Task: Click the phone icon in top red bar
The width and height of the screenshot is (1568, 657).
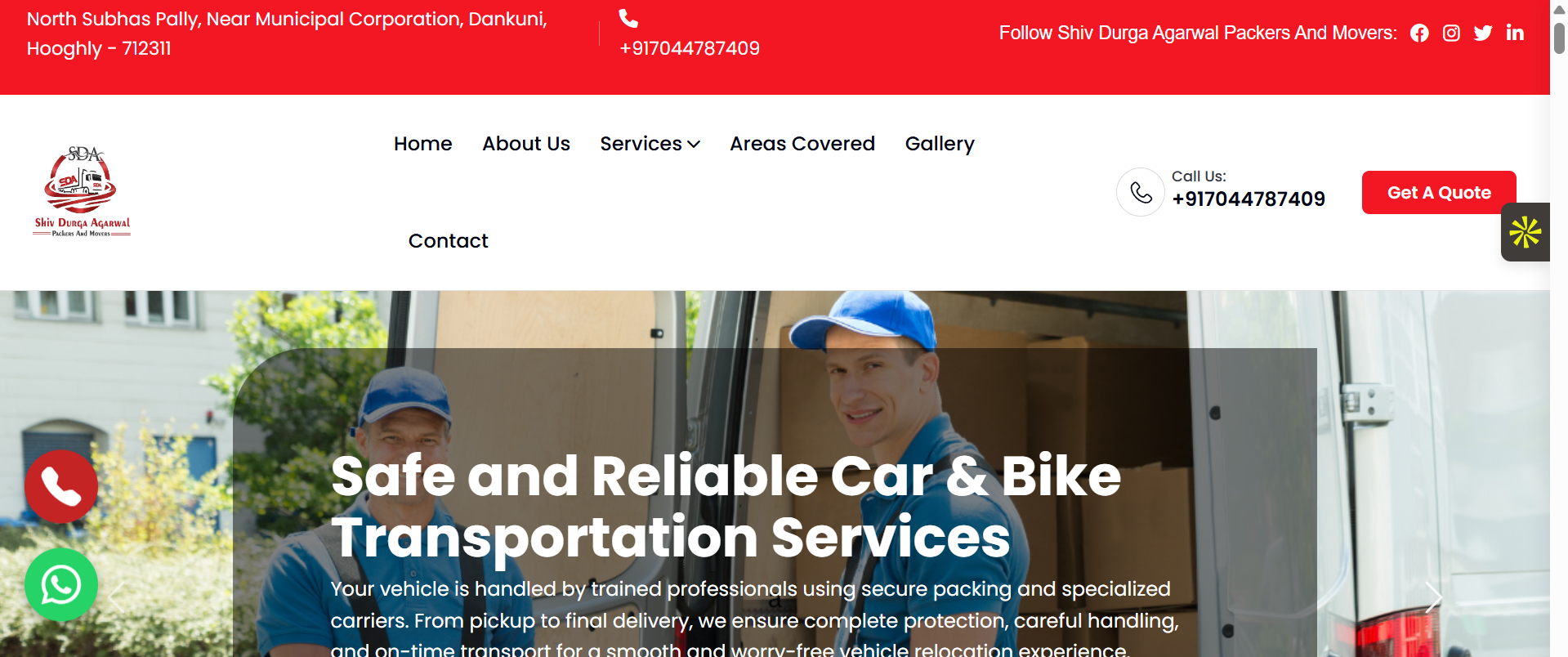Action: pyautogui.click(x=628, y=17)
